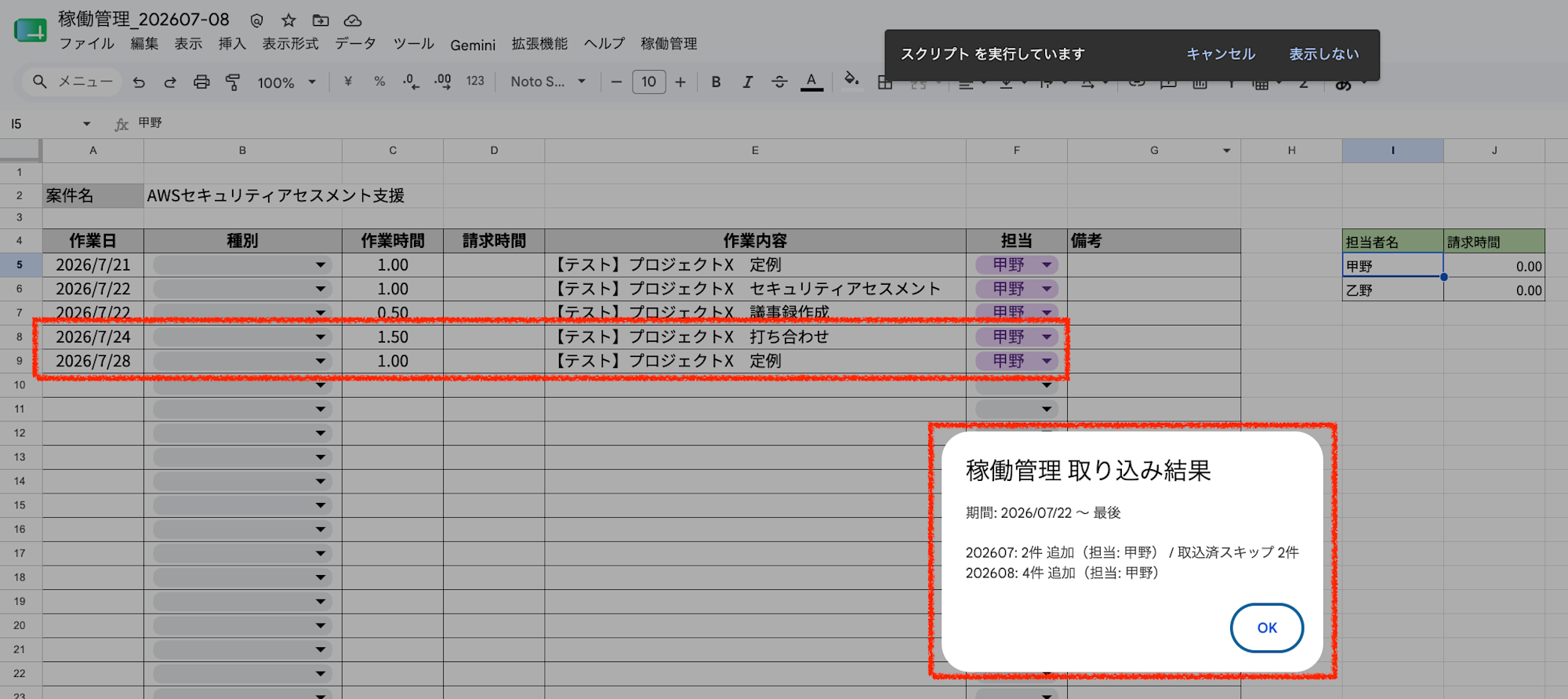Decrease decimal places

click(411, 82)
